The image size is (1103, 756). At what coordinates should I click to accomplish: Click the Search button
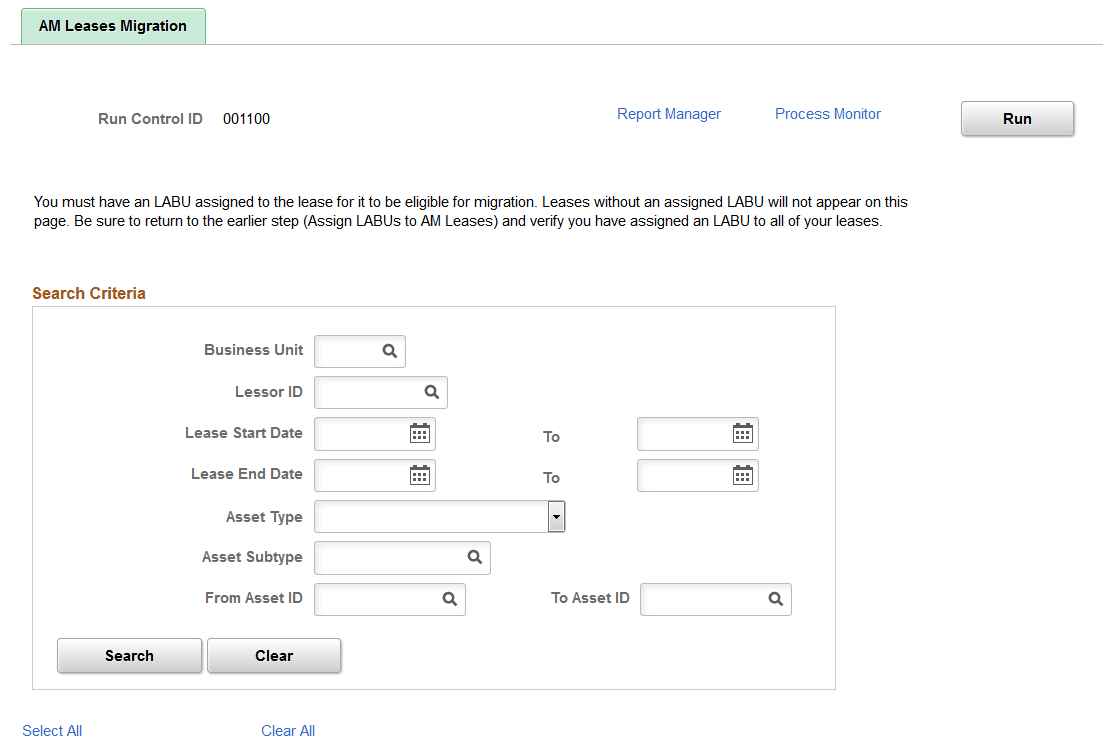coord(129,655)
